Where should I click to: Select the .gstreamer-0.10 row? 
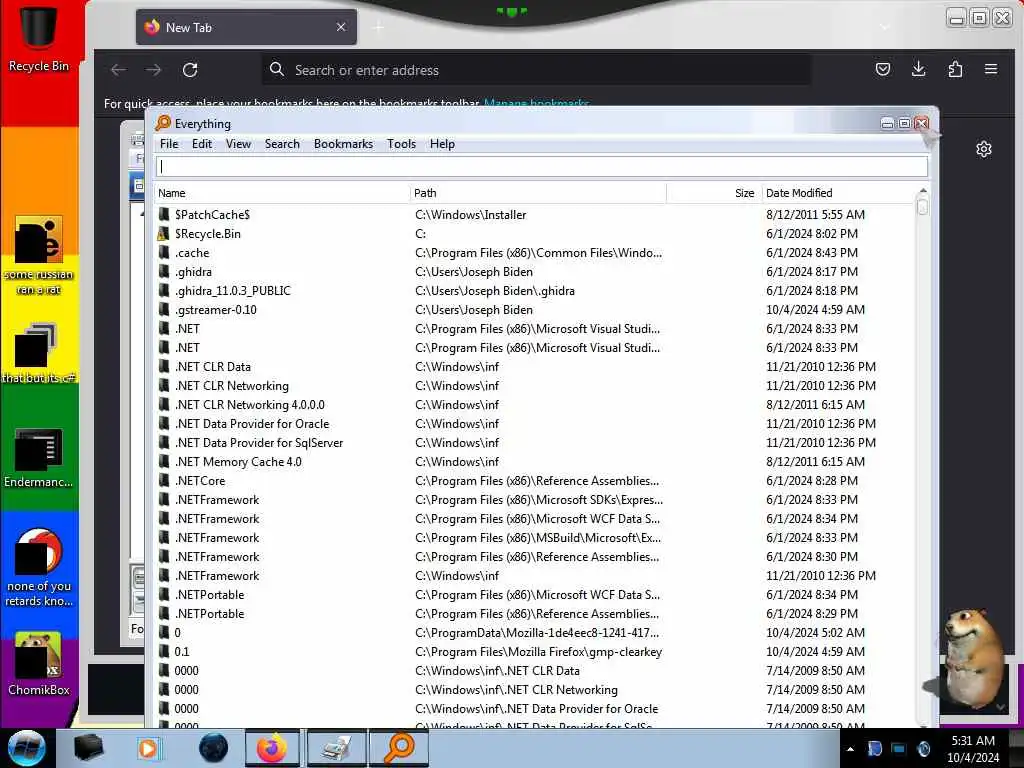coord(536,310)
